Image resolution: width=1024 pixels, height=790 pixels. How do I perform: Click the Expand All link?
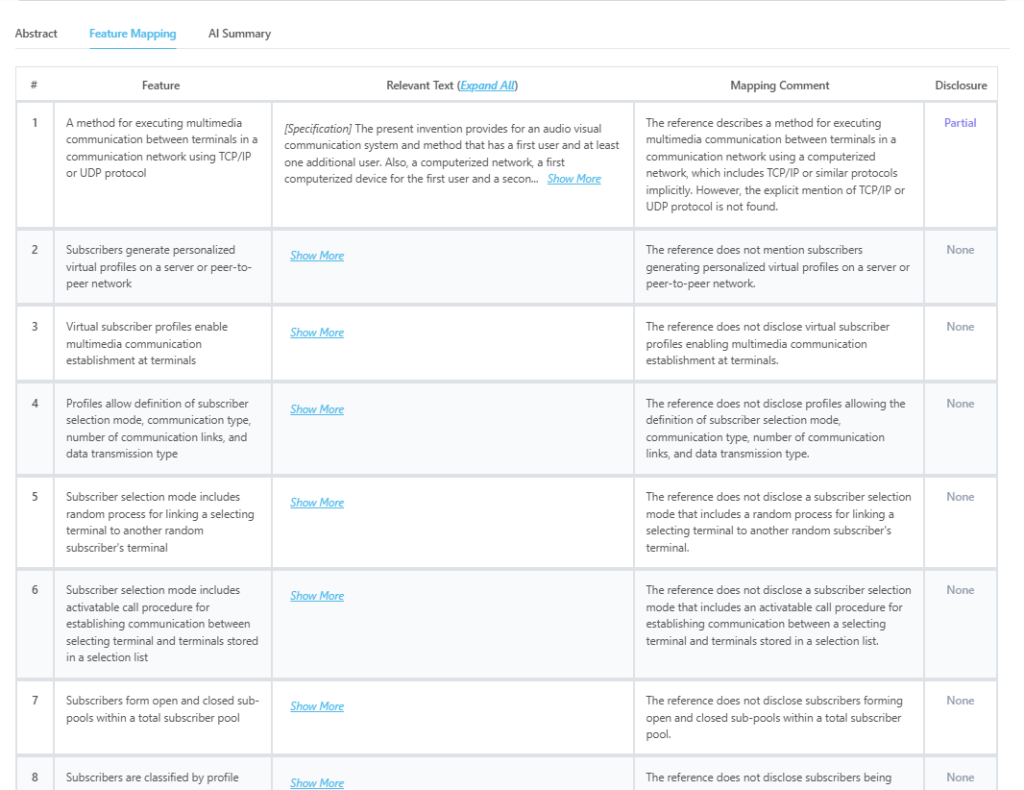[488, 86]
